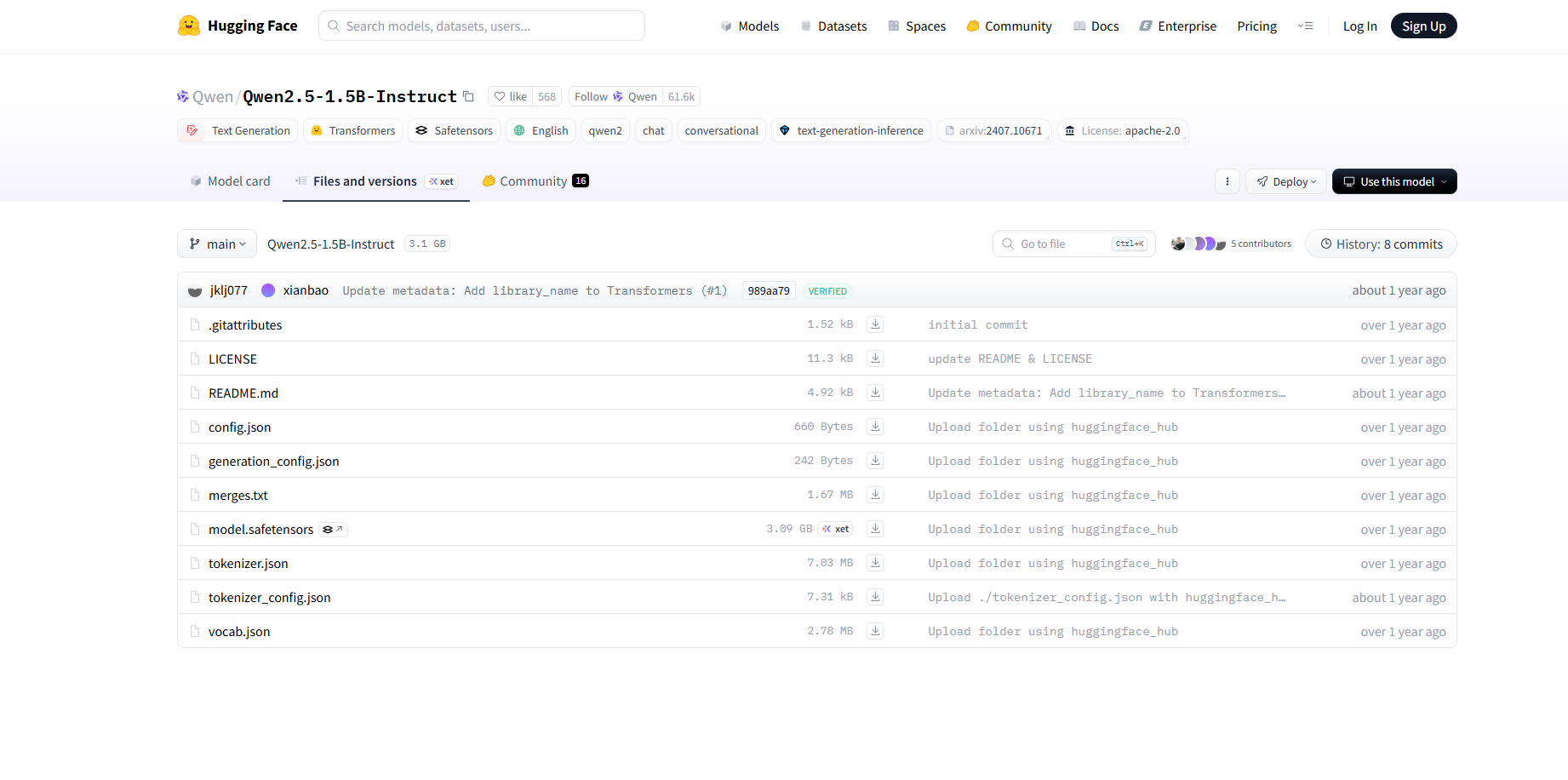Follow the Qwen organization
This screenshot has height=780, width=1568.
pos(615,96)
